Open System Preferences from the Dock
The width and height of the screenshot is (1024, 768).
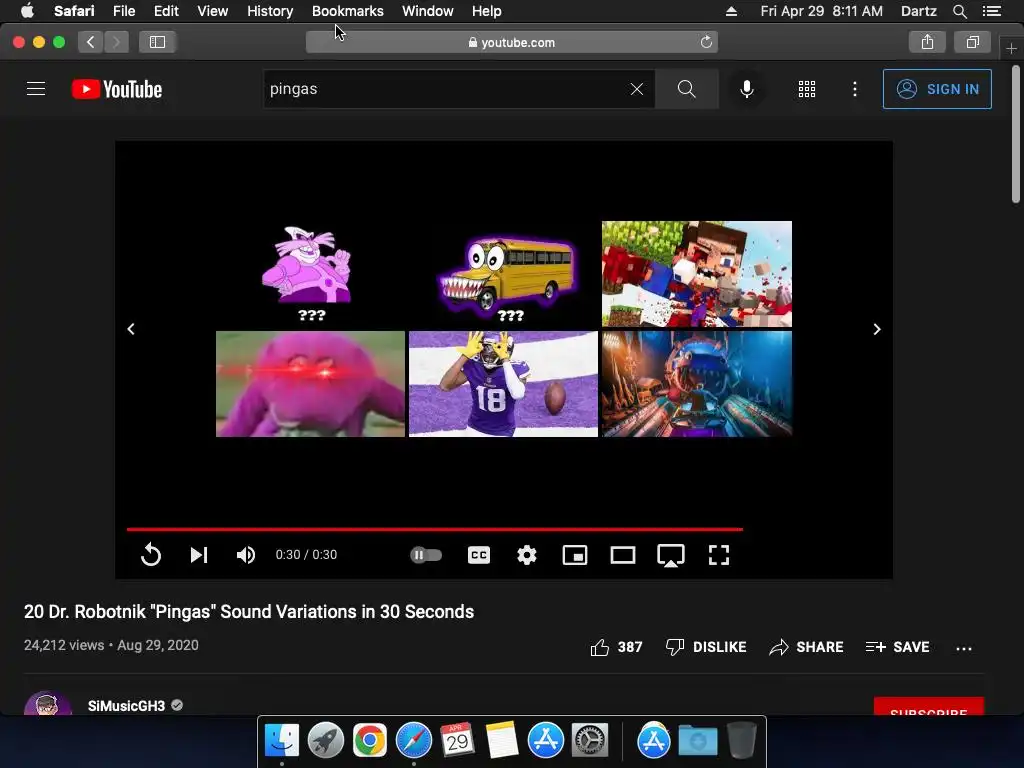(590, 740)
